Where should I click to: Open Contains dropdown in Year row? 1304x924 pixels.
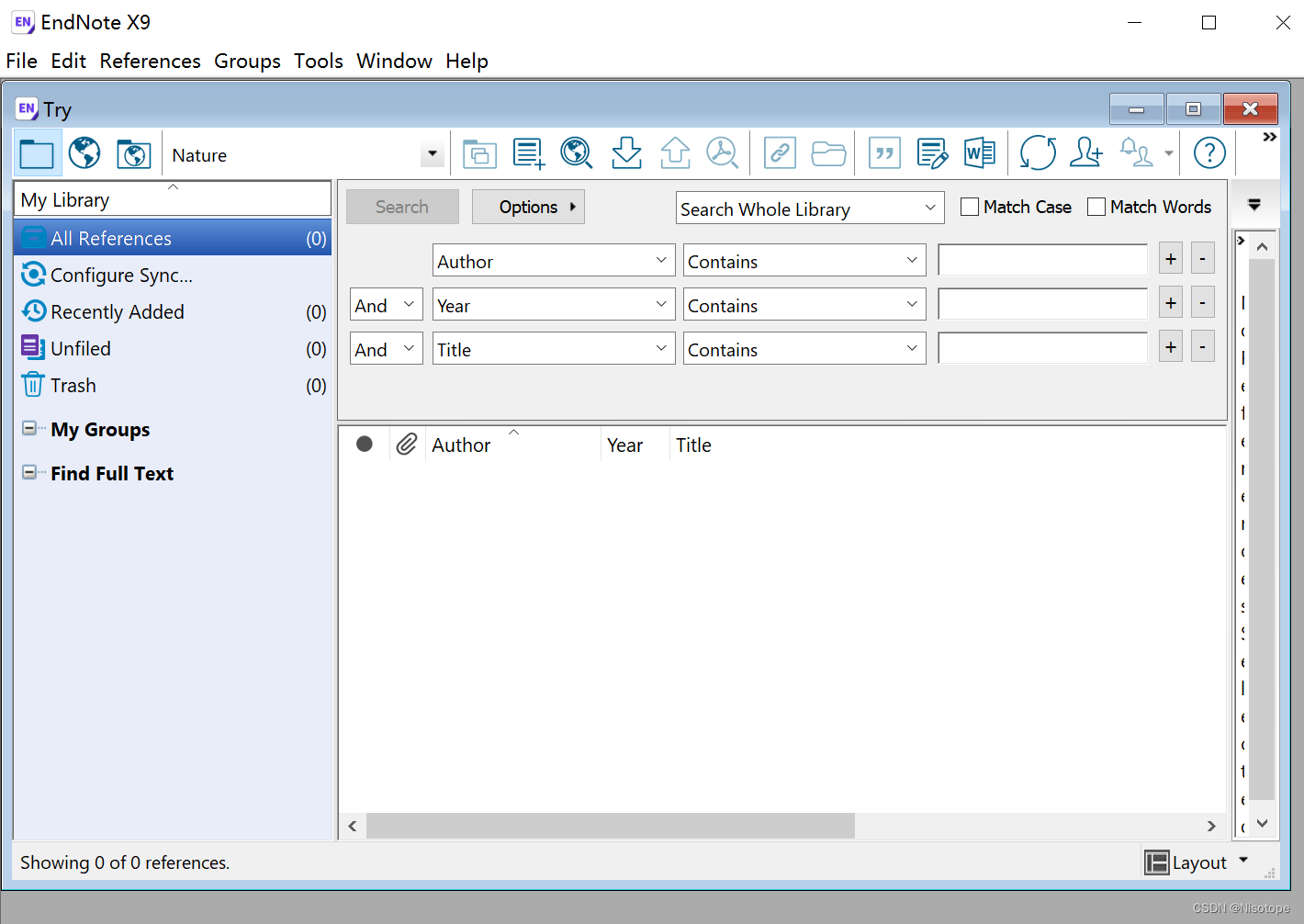(x=804, y=305)
